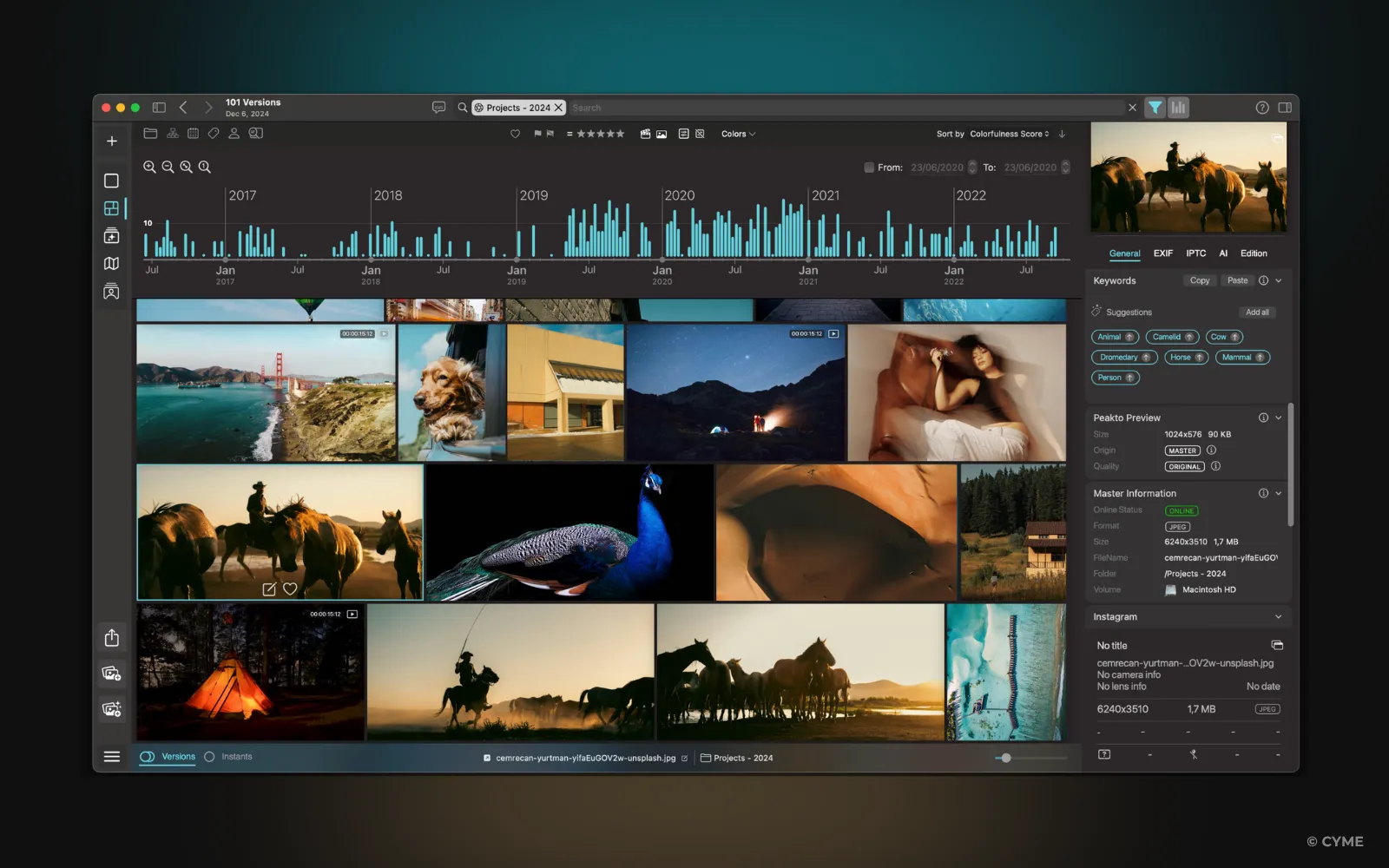Screen dimensions: 1389x868
Task: Select single image view in sidebar
Action: (x=111, y=181)
